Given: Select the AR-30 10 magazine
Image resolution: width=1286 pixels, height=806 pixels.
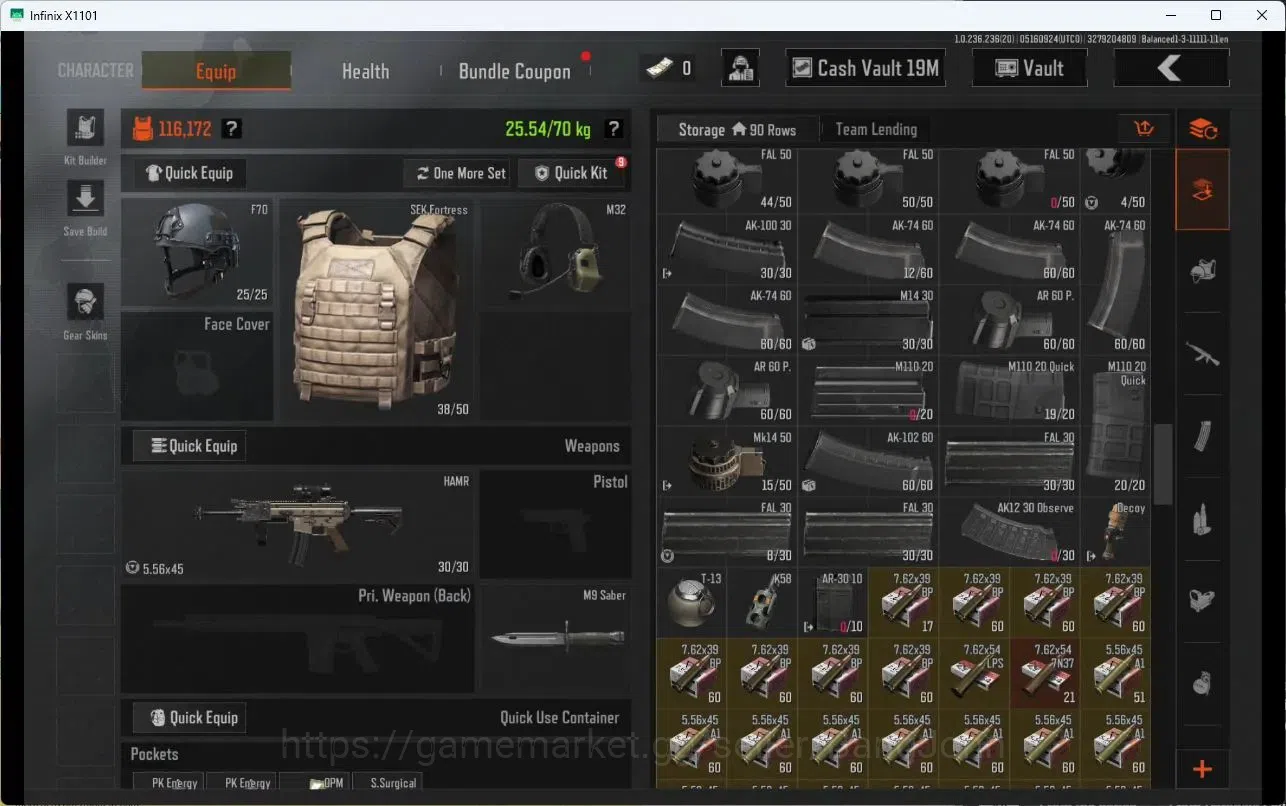Looking at the screenshot, I should pos(833,602).
